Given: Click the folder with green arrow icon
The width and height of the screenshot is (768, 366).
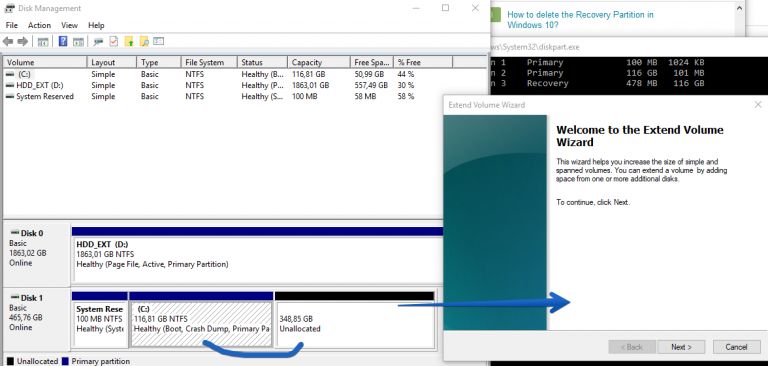Looking at the screenshot, I should (129, 42).
